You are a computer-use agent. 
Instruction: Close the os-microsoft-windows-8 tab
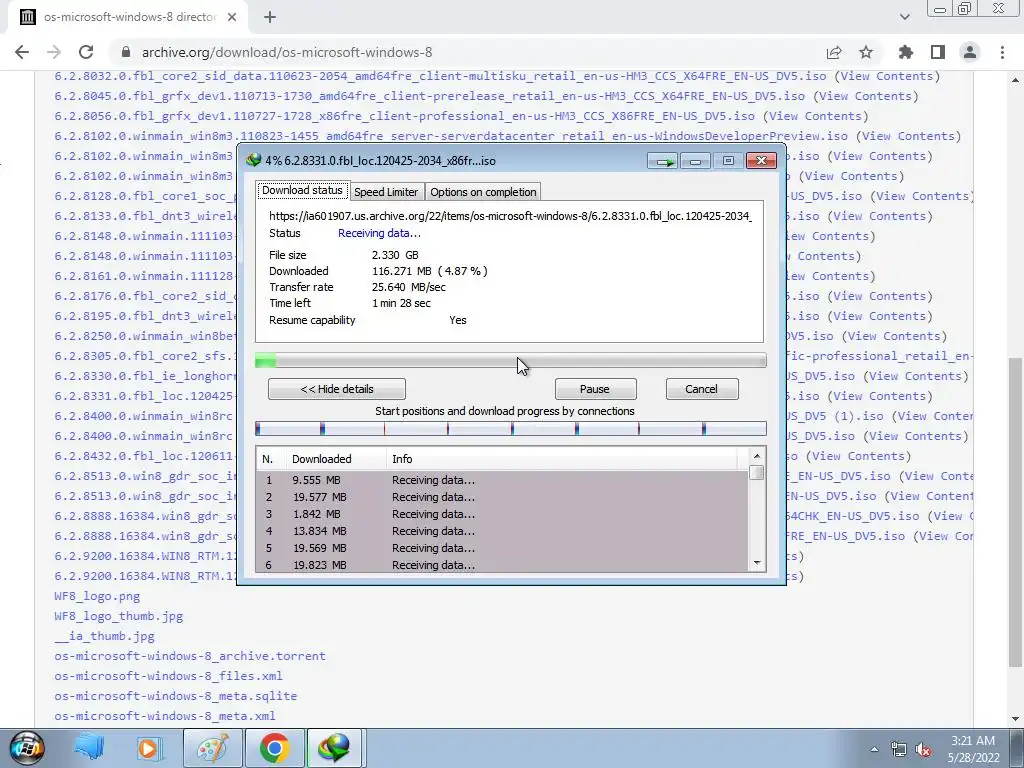click(x=232, y=18)
